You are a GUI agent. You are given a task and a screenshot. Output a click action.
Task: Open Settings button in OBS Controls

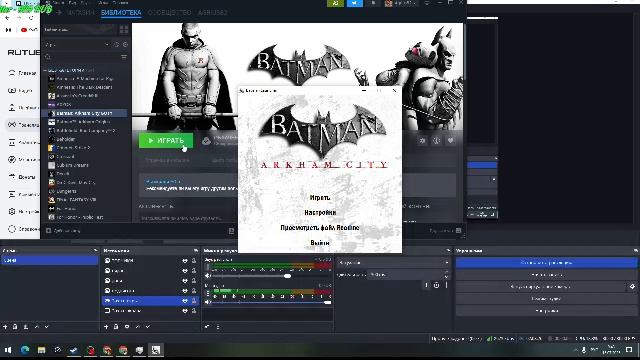click(546, 311)
